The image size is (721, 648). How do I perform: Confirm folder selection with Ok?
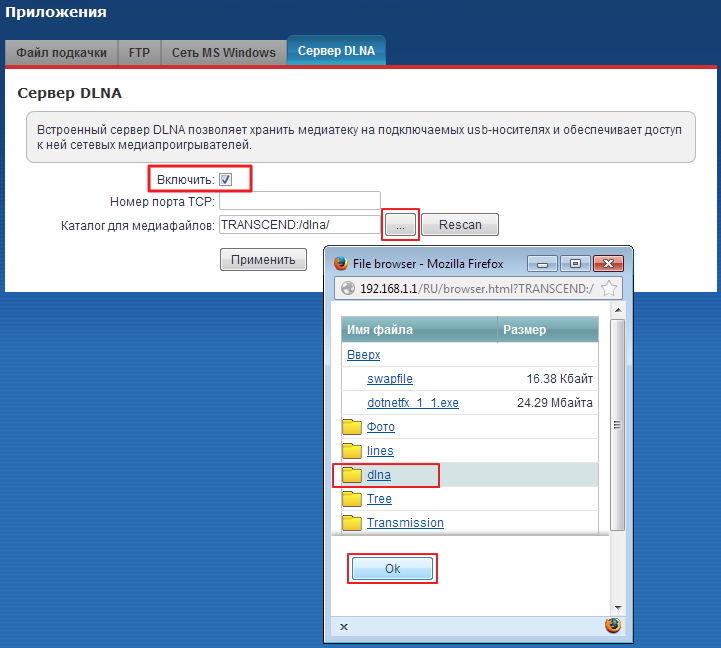[392, 568]
